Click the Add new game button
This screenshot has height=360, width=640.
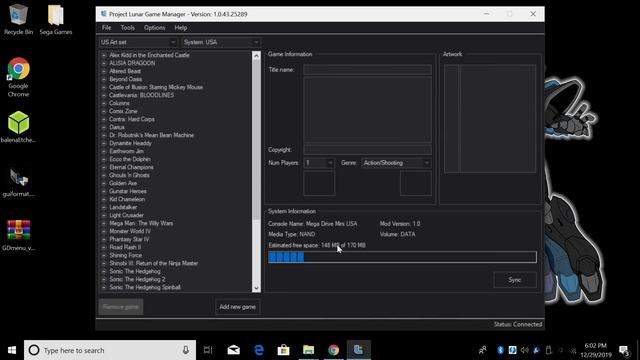[238, 307]
